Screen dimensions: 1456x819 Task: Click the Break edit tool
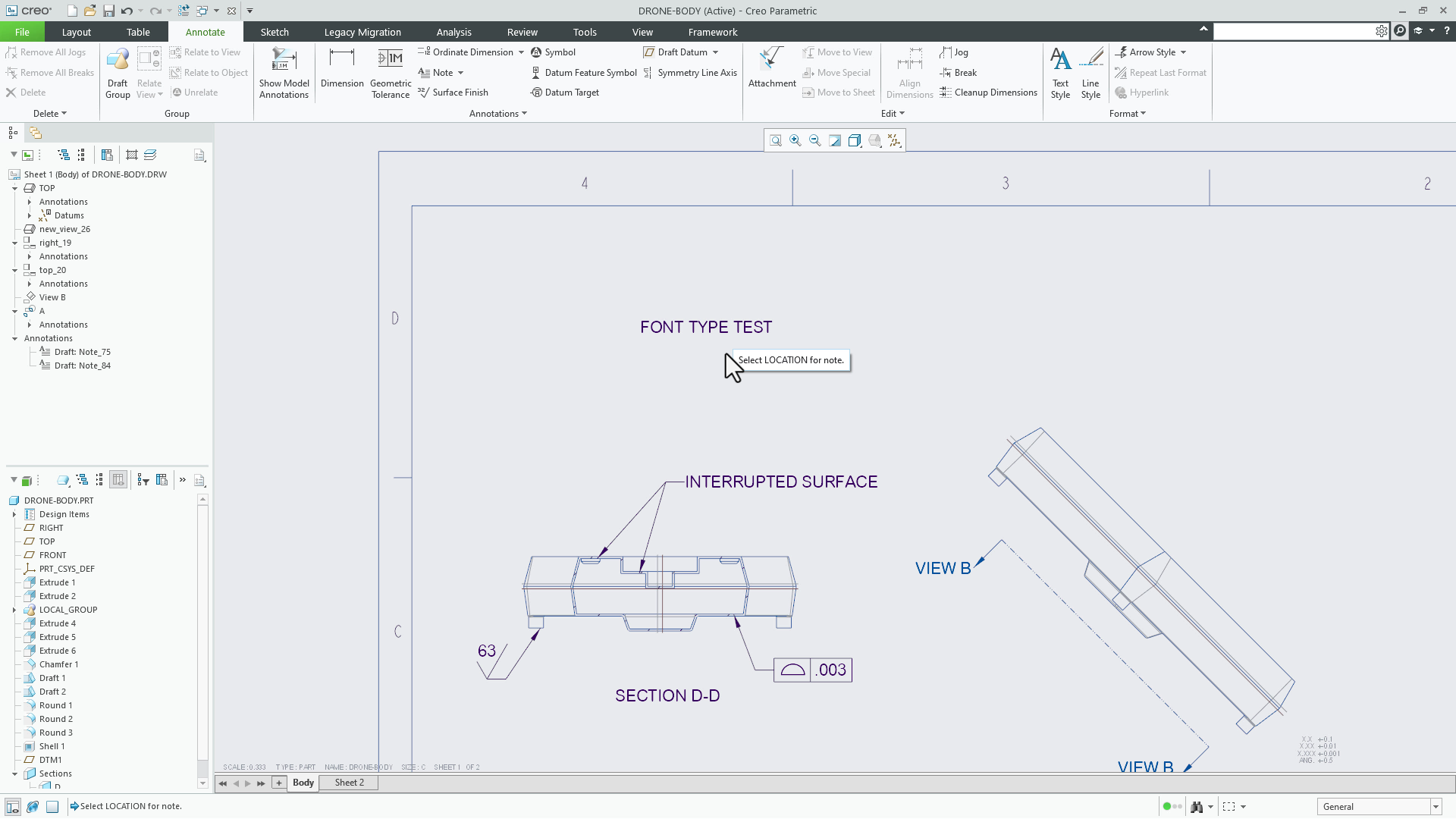tap(959, 73)
